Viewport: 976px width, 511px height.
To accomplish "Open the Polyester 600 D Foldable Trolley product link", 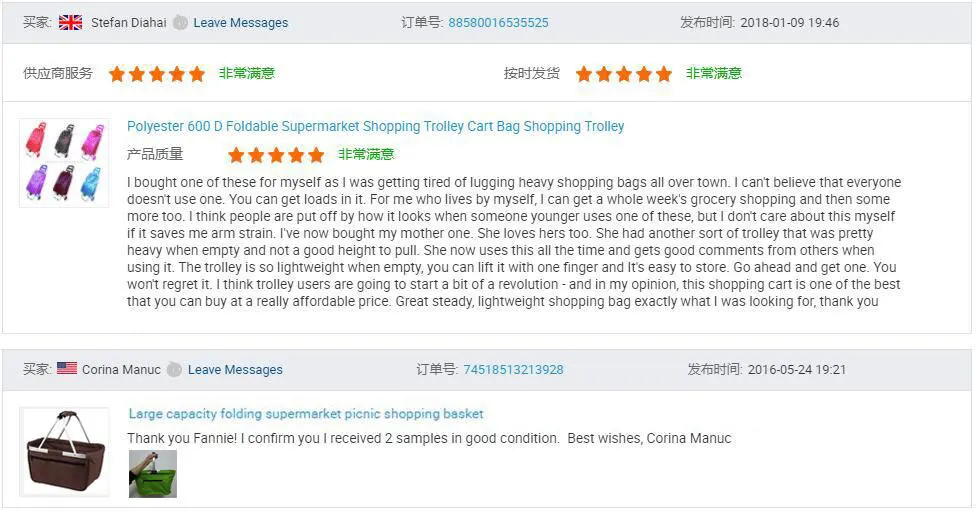I will (x=375, y=126).
